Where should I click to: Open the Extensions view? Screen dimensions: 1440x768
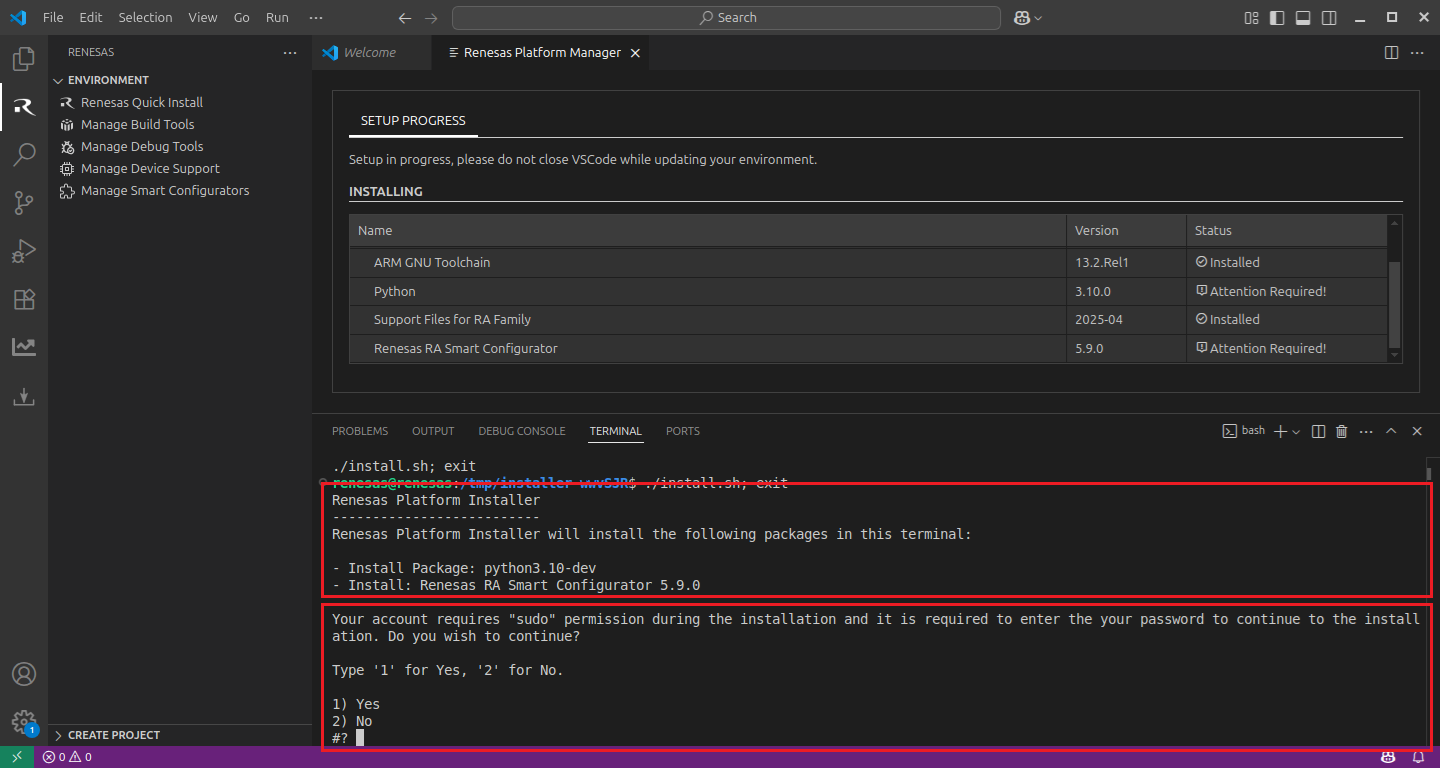click(24, 299)
